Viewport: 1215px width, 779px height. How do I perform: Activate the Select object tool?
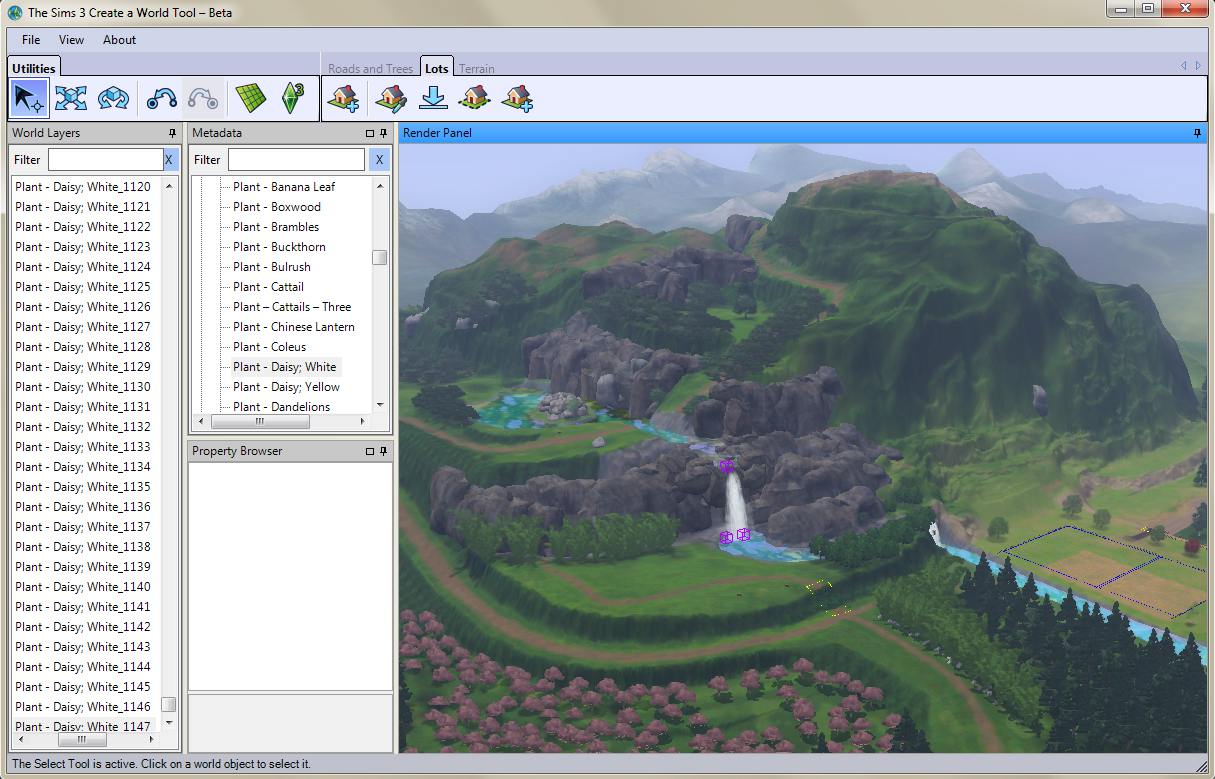[28, 98]
